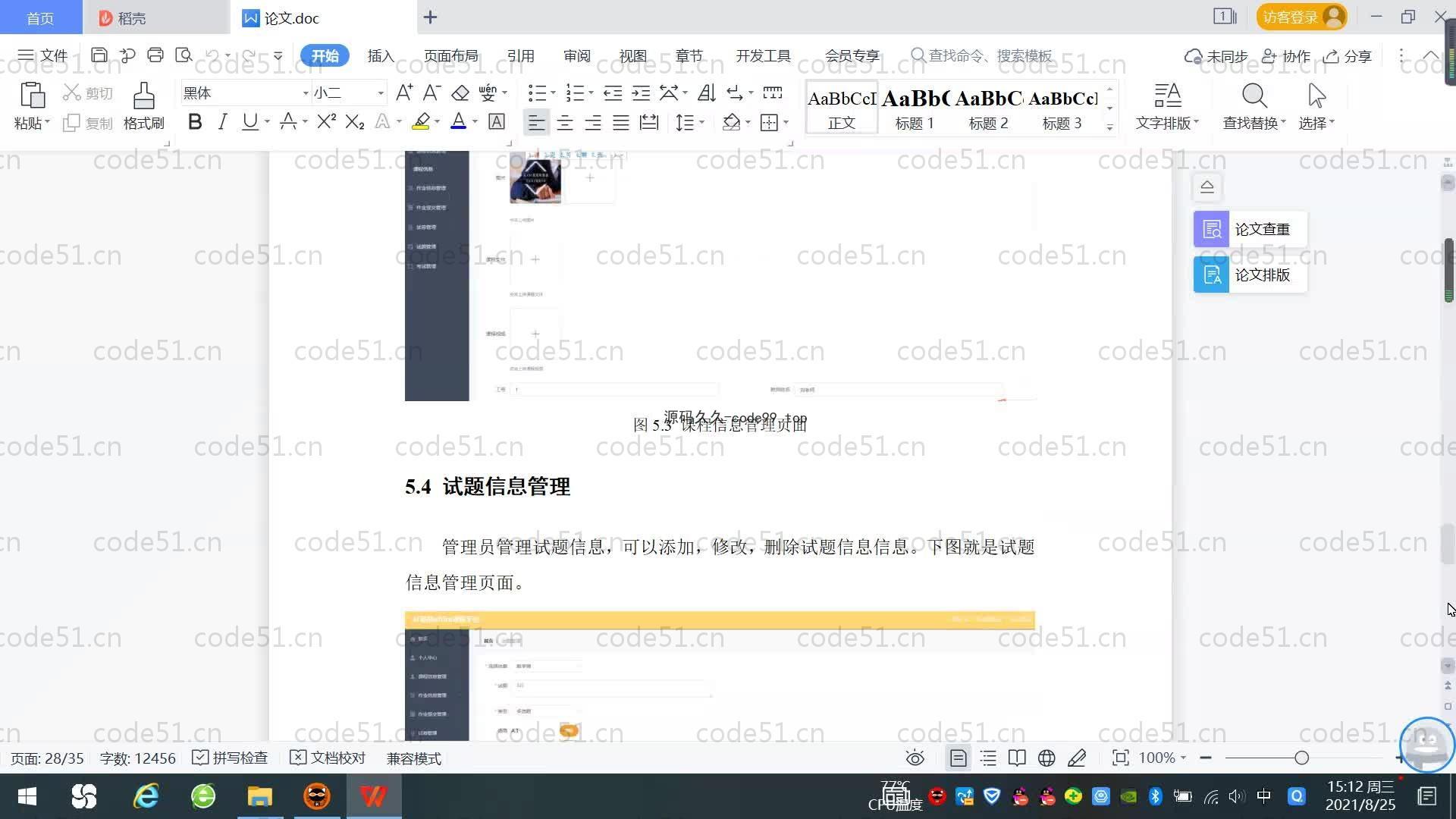The image size is (1456, 819).
Task: Click 访客登录 login button
Action: tap(1301, 17)
